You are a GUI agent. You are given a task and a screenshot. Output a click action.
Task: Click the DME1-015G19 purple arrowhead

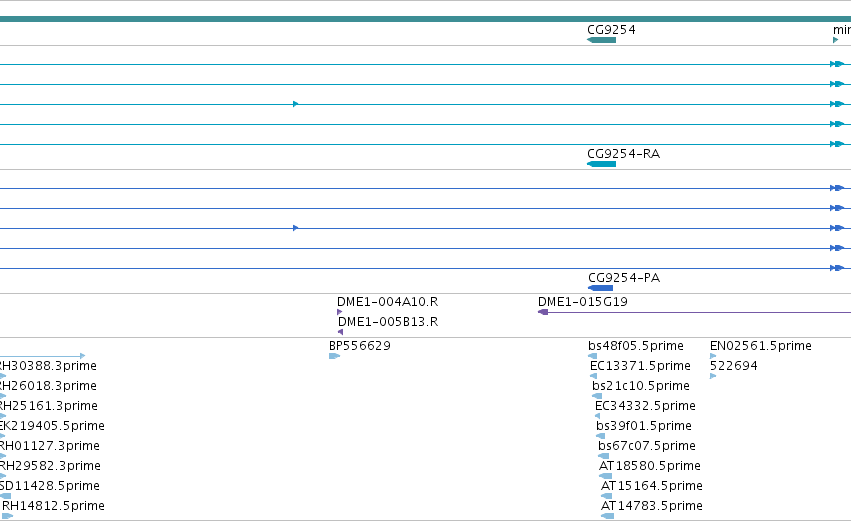(543, 312)
